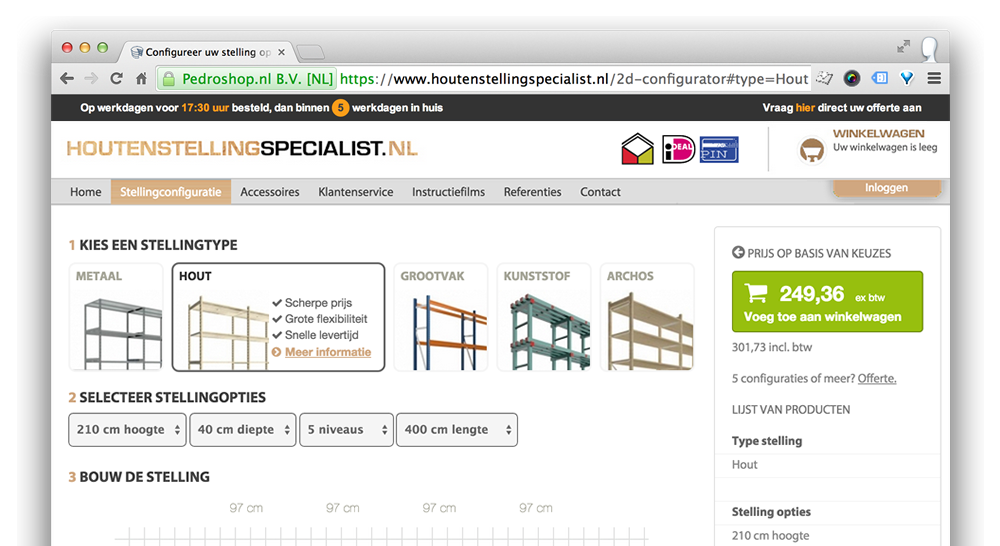Select the Hout shelving type card
1000x546 pixels.
click(278, 317)
